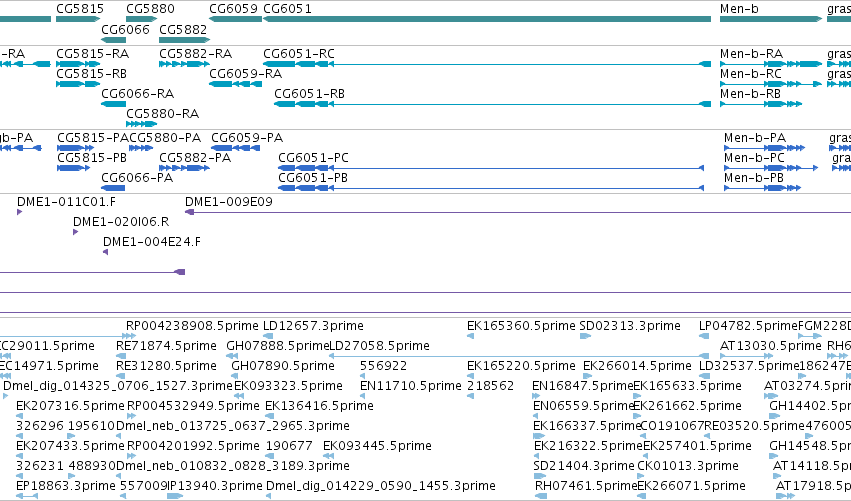Select protein Men-b-PB

point(754,178)
